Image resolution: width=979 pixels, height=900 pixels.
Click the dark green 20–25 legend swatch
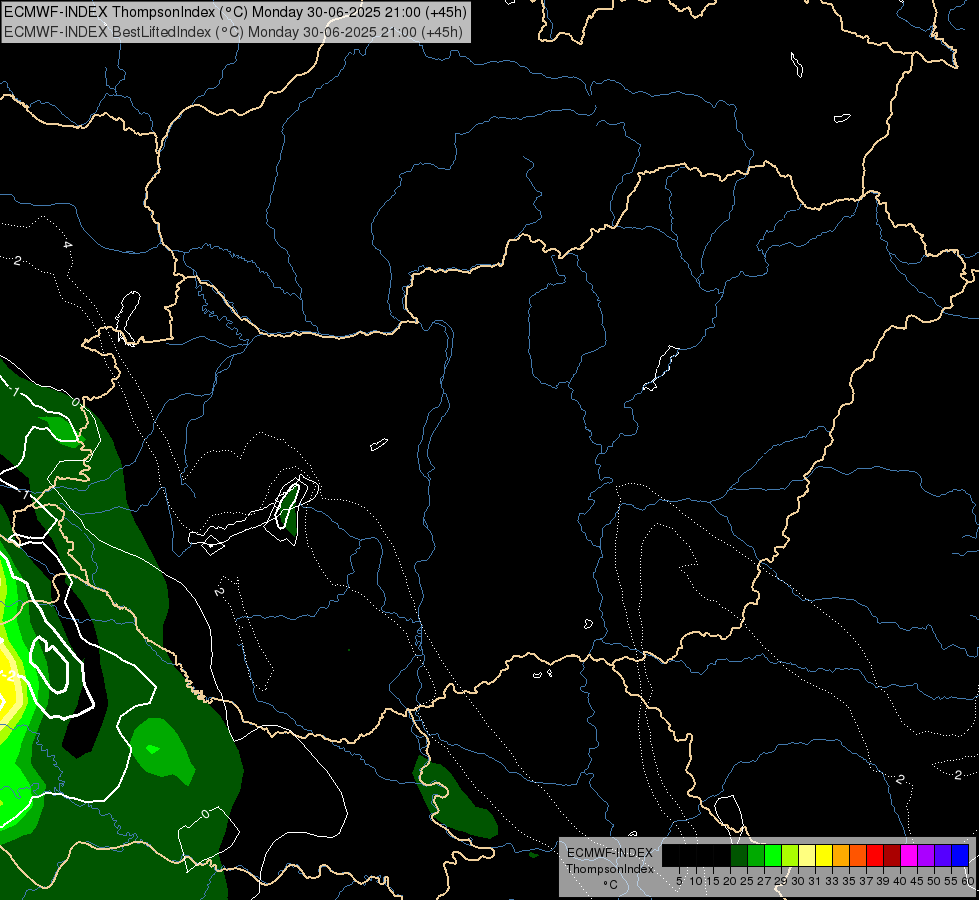tap(739, 855)
